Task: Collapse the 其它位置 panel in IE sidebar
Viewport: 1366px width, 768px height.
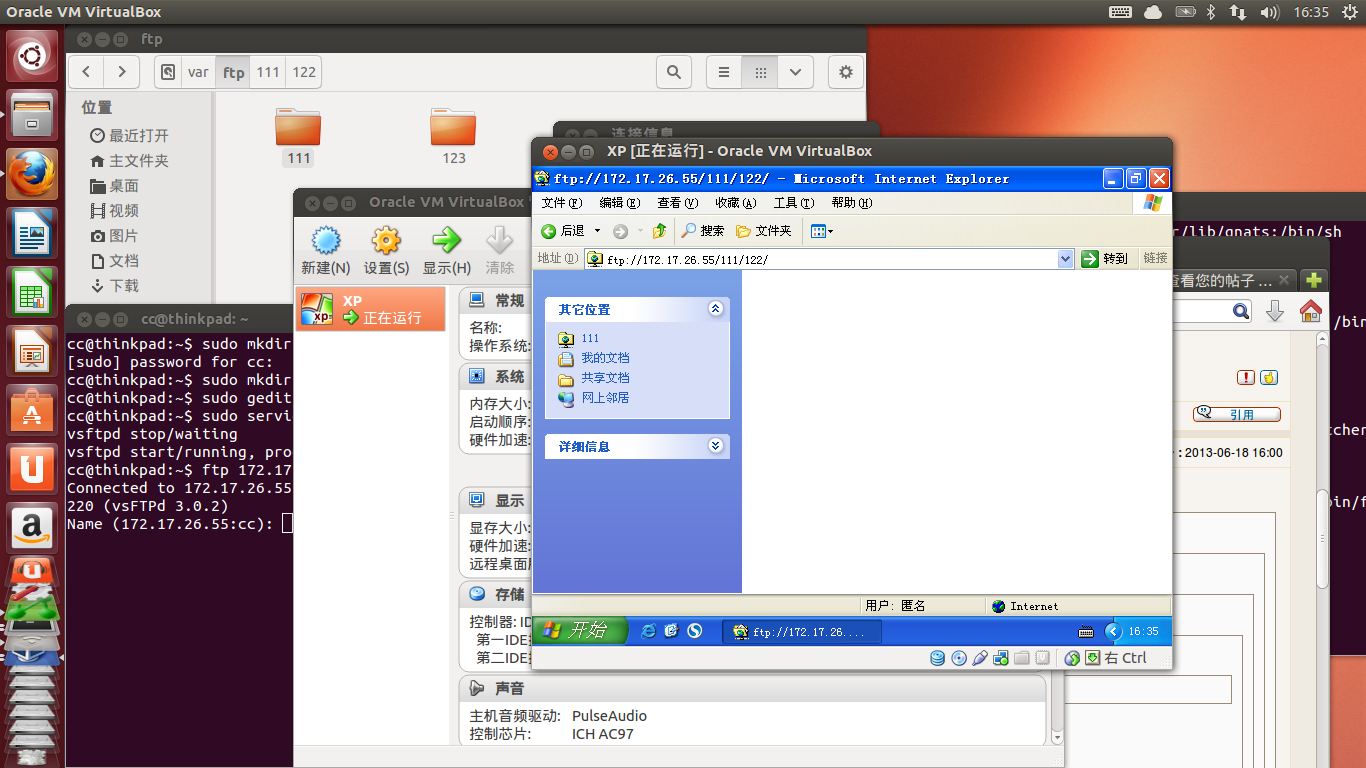Action: tap(715, 309)
